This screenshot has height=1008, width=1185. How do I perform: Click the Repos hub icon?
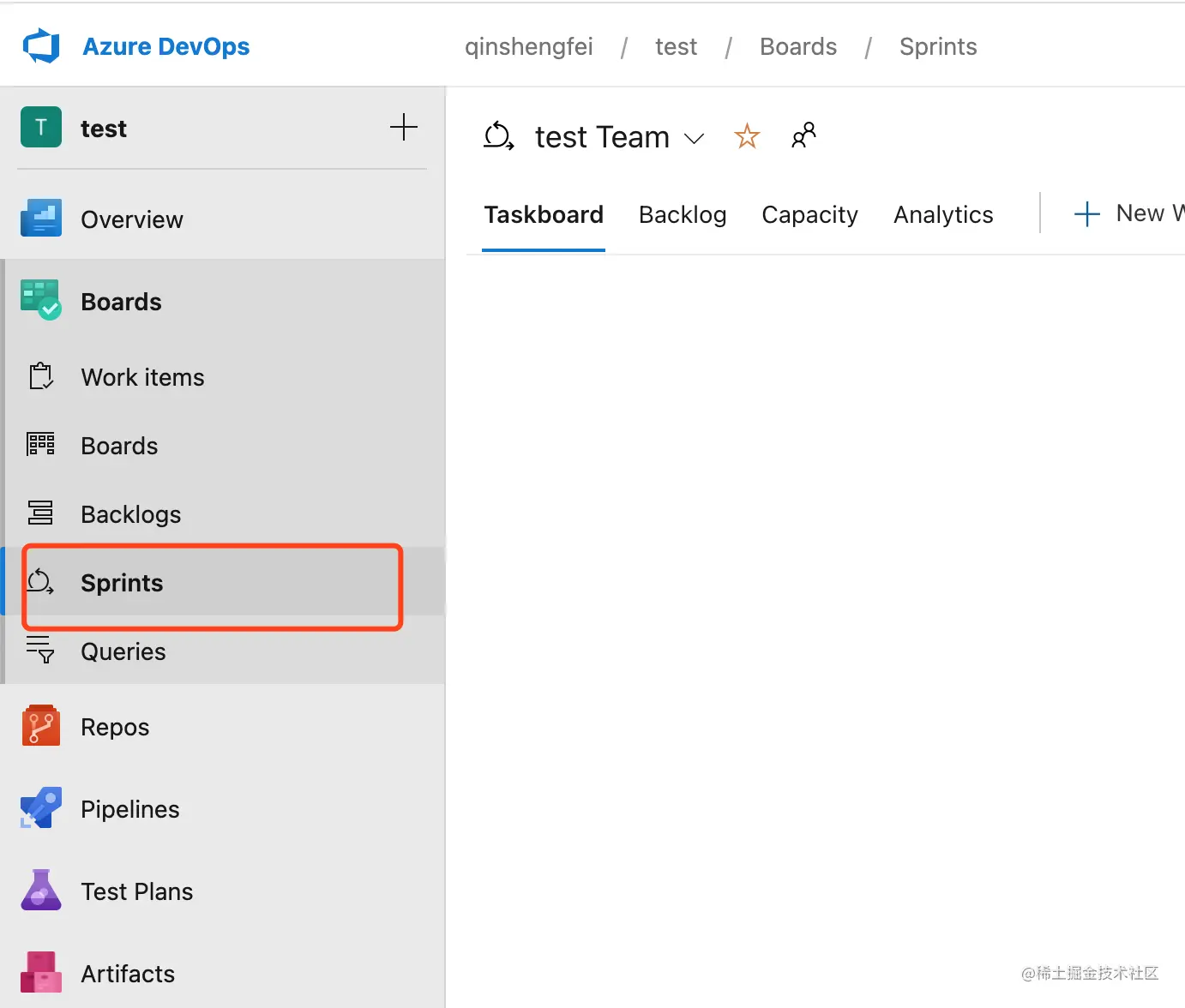point(41,725)
